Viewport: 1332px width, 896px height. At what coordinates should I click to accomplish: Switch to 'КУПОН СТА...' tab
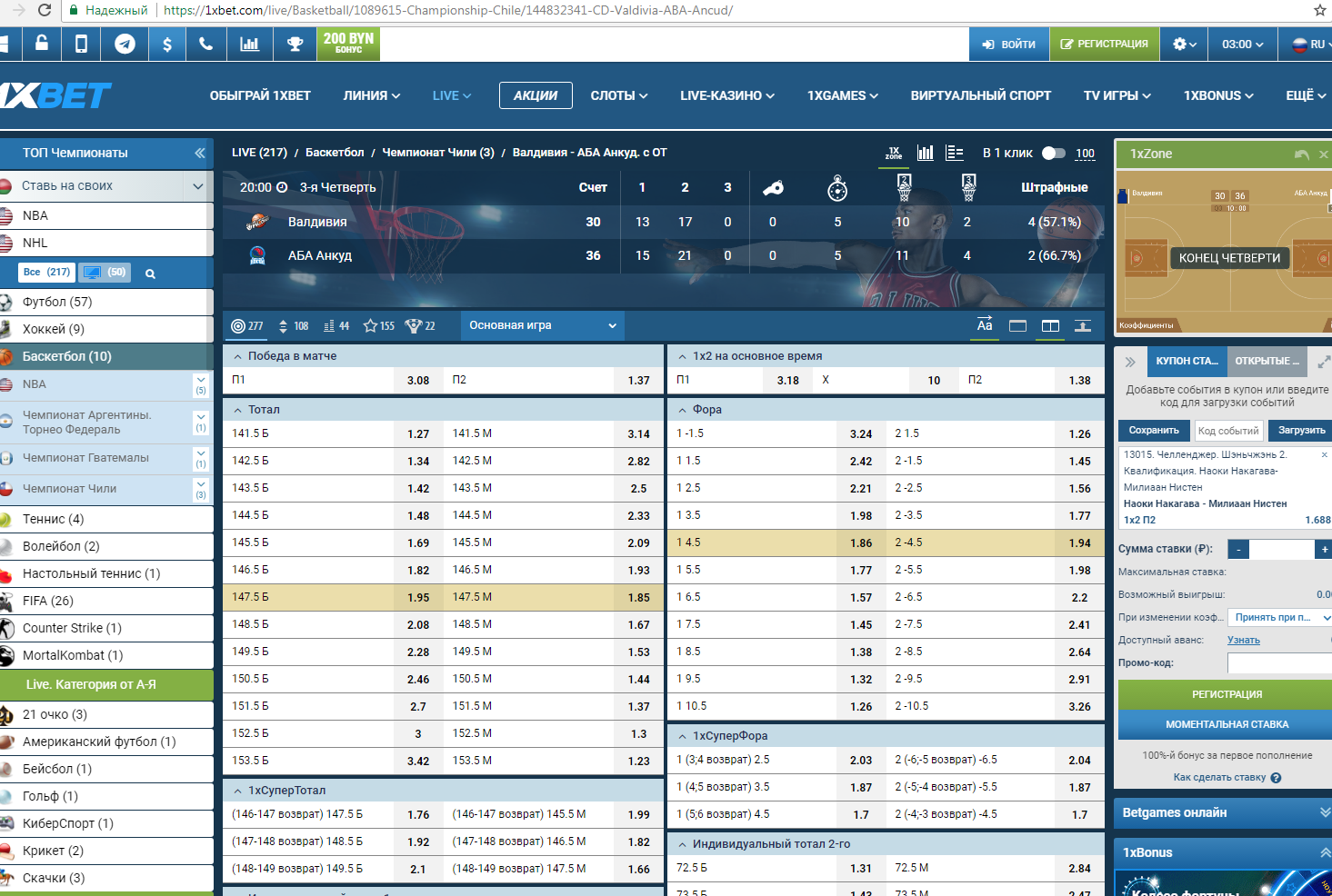pos(1187,361)
